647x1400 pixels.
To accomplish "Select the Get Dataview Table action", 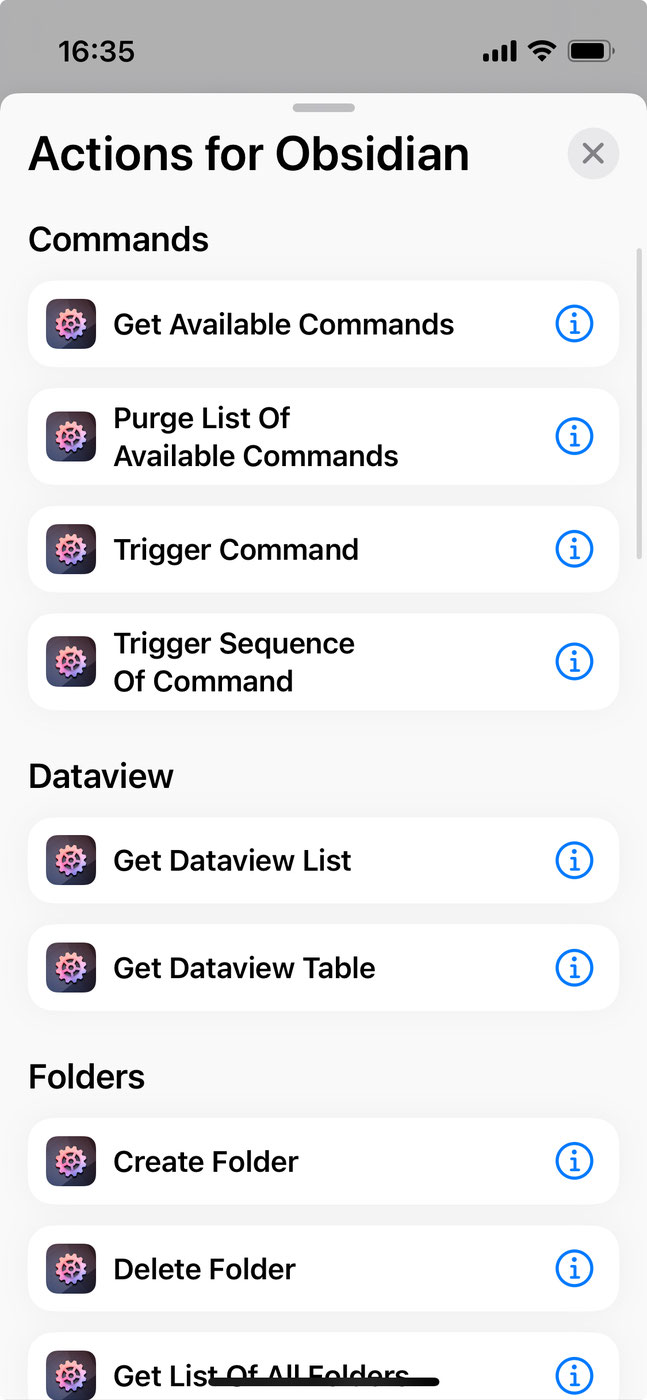I will 244,968.
